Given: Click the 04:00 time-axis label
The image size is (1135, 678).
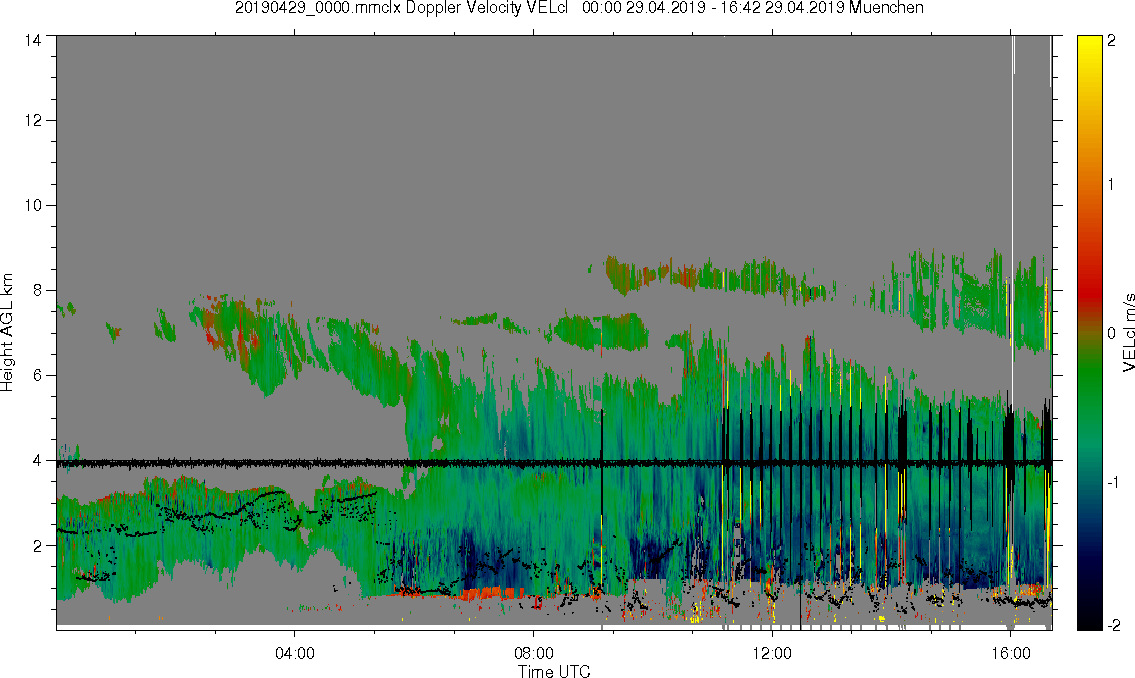Looking at the screenshot, I should 295,653.
